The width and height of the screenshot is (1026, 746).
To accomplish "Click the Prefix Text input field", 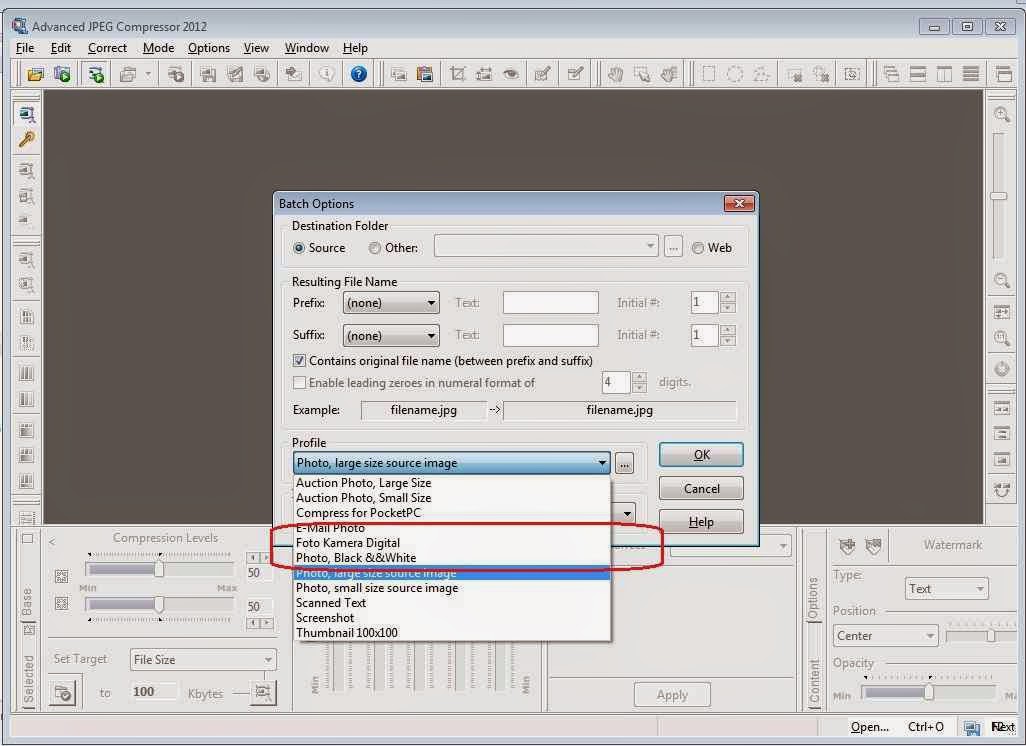I will (x=550, y=303).
